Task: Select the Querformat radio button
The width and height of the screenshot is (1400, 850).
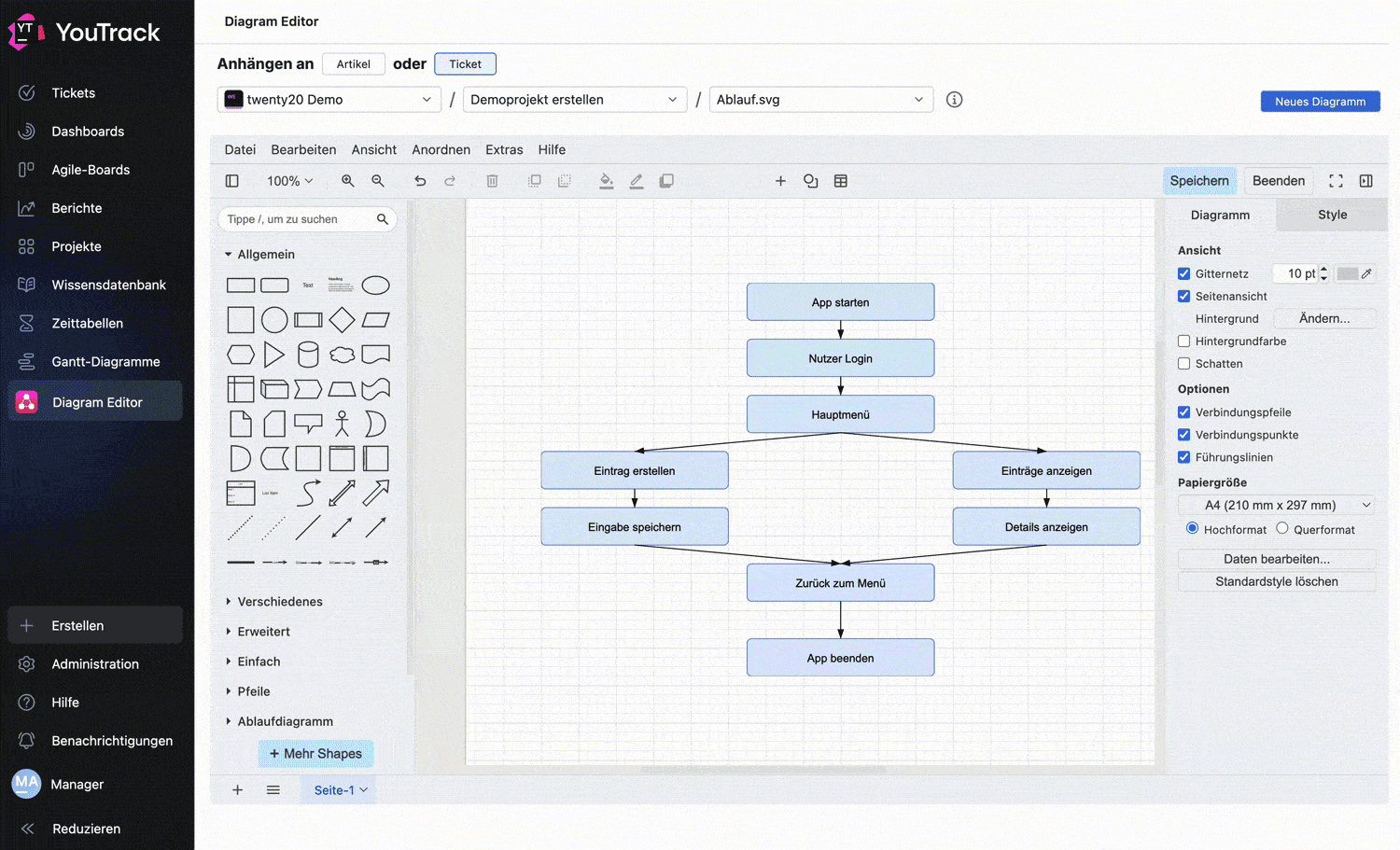Action: point(1282,528)
